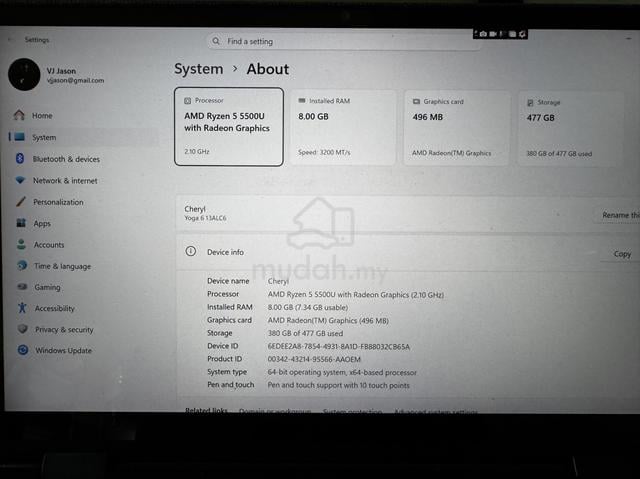Click the search magnifier icon

pyautogui.click(x=216, y=41)
